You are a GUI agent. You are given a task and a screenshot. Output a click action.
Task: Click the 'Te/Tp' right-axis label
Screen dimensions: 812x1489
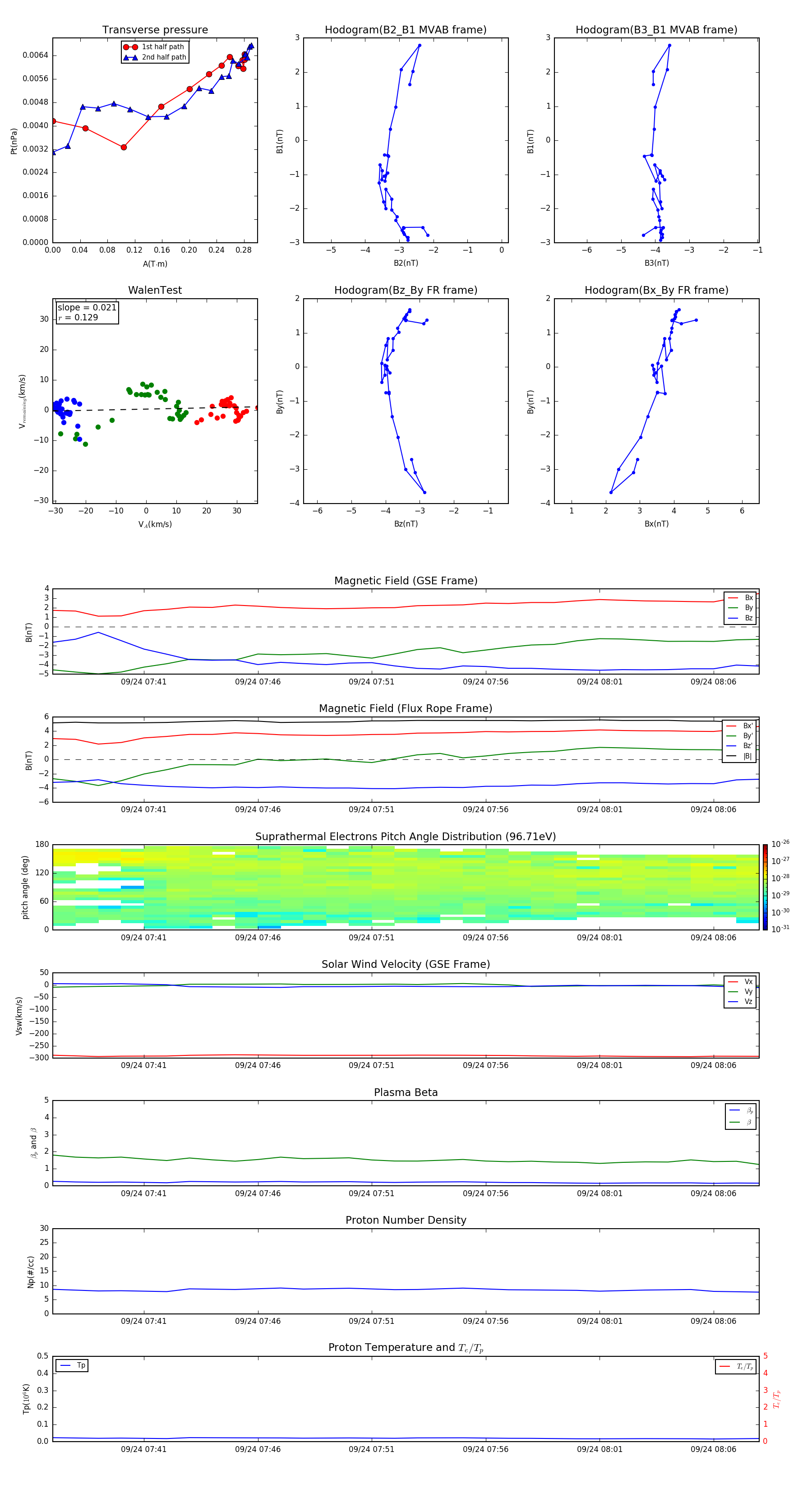[776, 1399]
